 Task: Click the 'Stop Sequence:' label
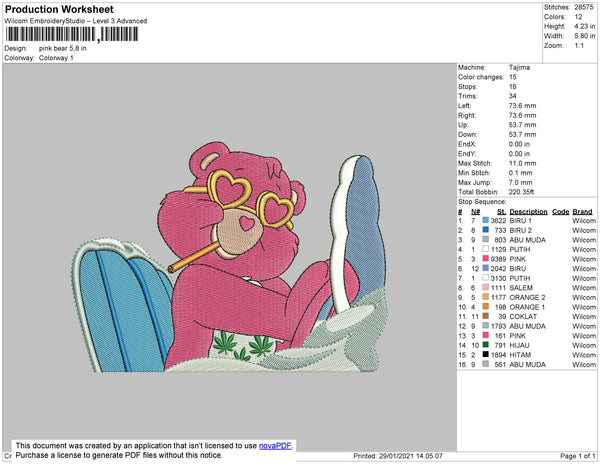coord(482,202)
